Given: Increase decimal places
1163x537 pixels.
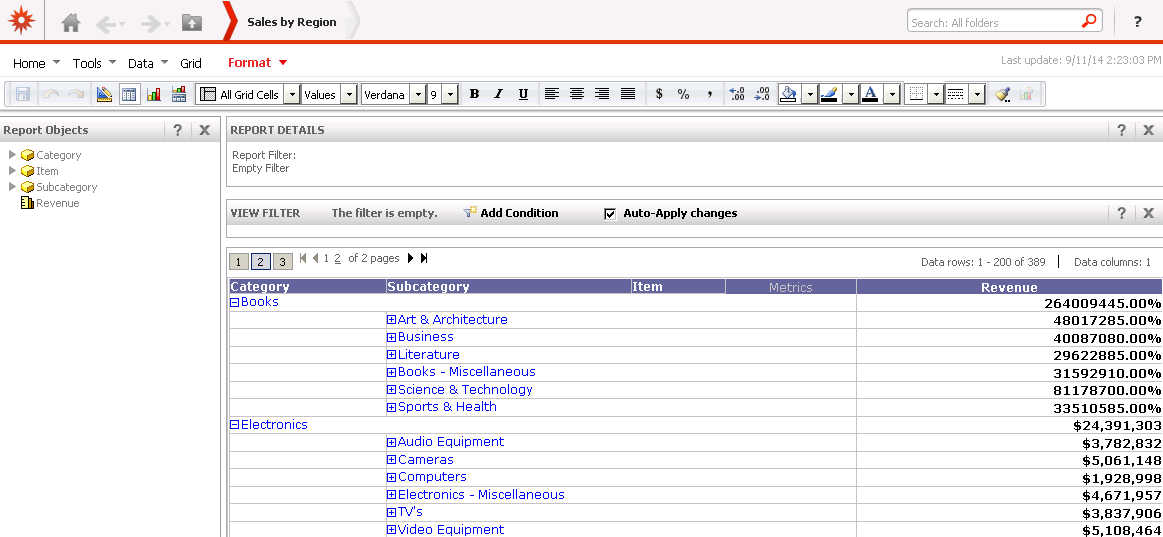Looking at the screenshot, I should click(737, 94).
